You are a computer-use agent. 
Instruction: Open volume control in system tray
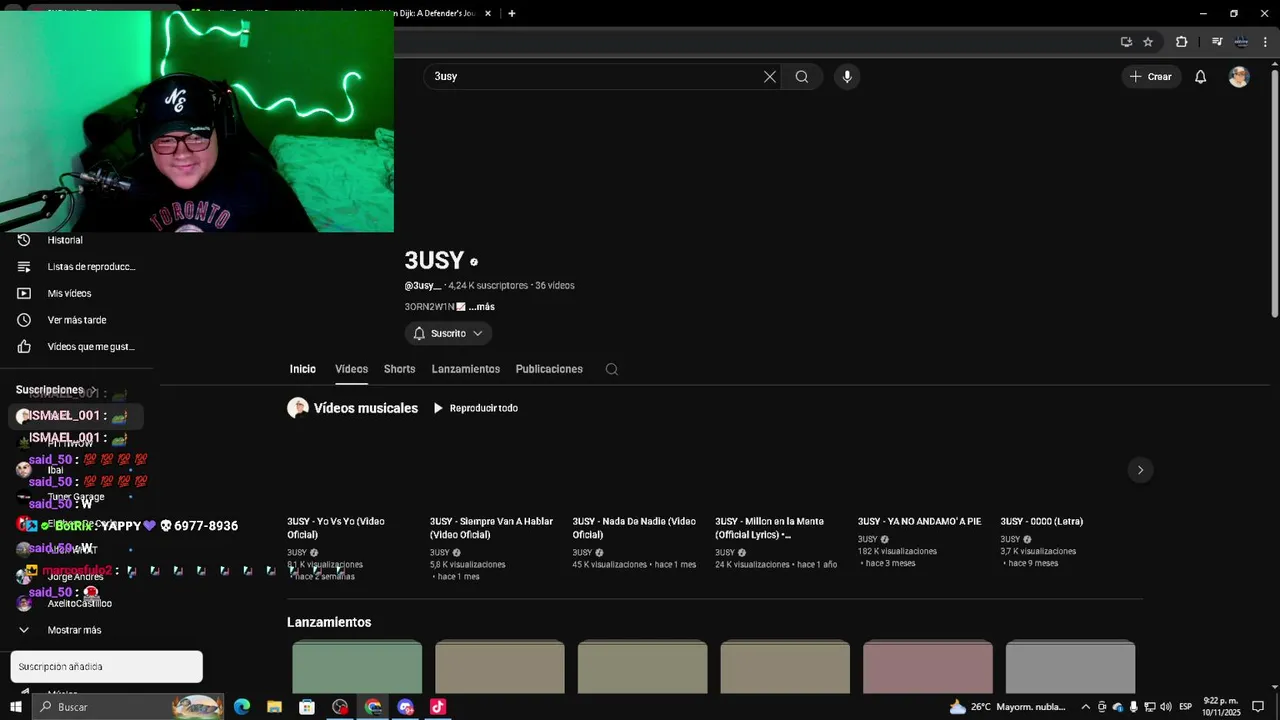click(1165, 707)
